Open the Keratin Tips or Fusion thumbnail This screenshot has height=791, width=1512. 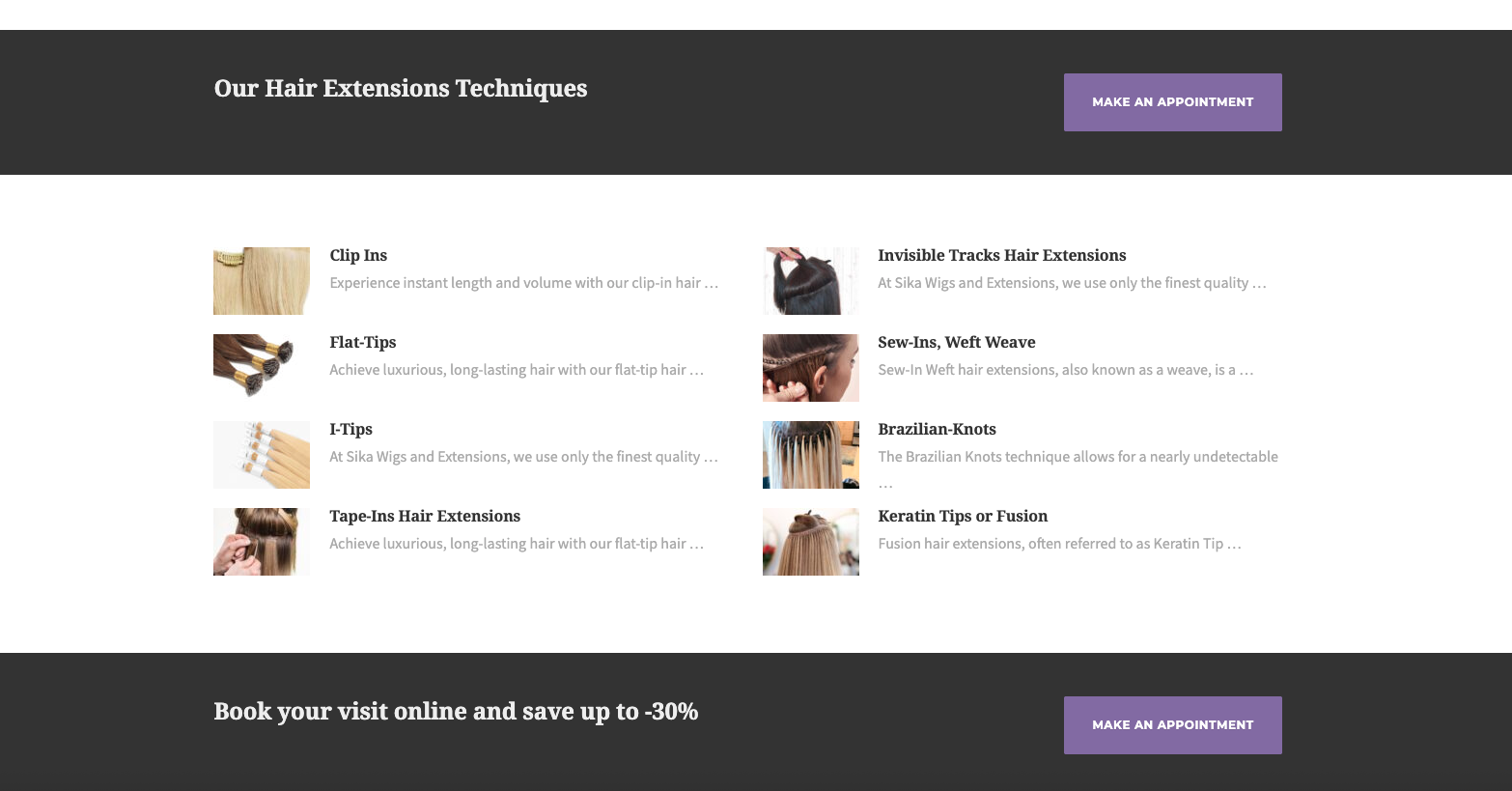(810, 542)
